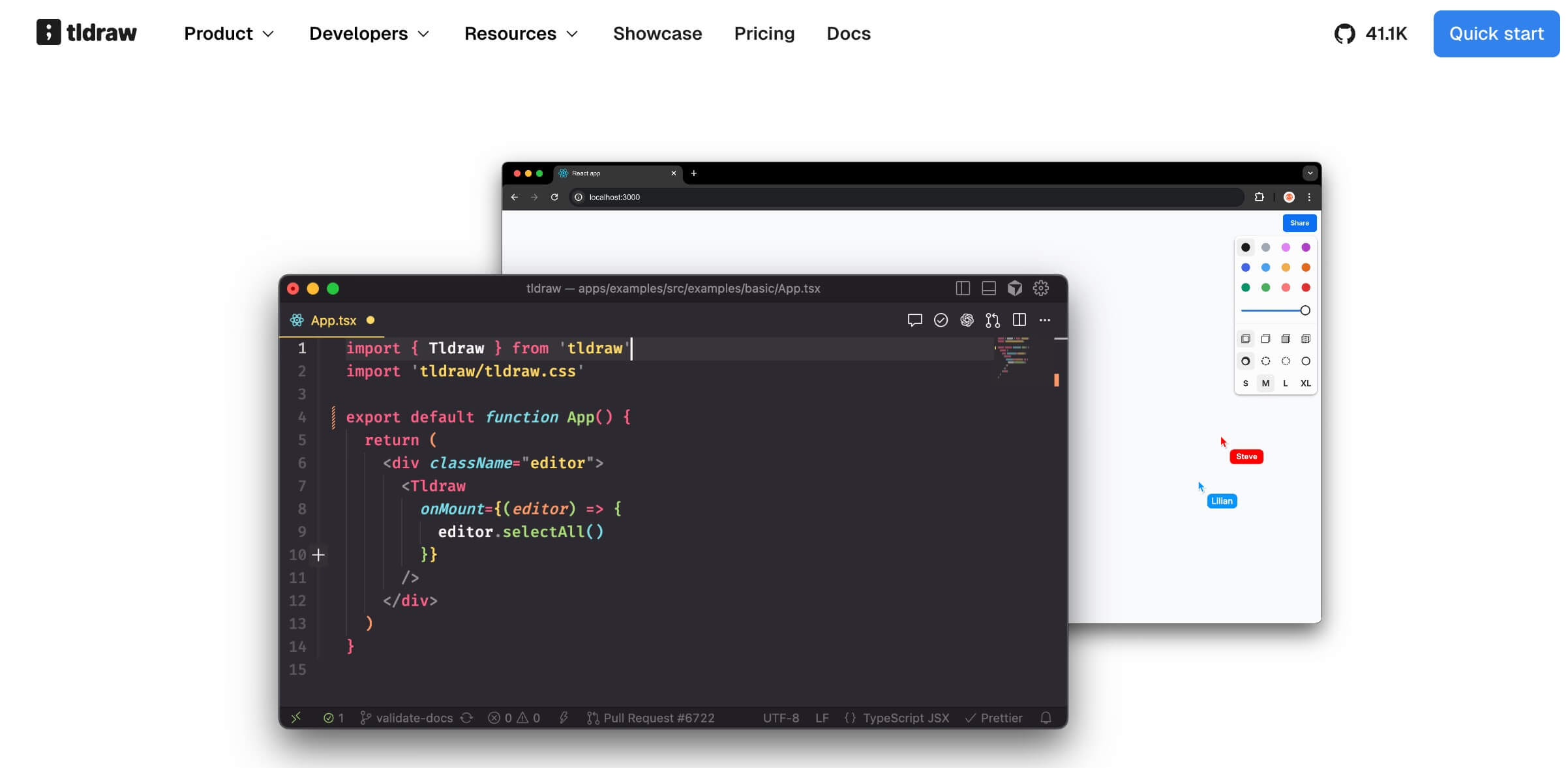Click the Quick start button

pos(1496,34)
